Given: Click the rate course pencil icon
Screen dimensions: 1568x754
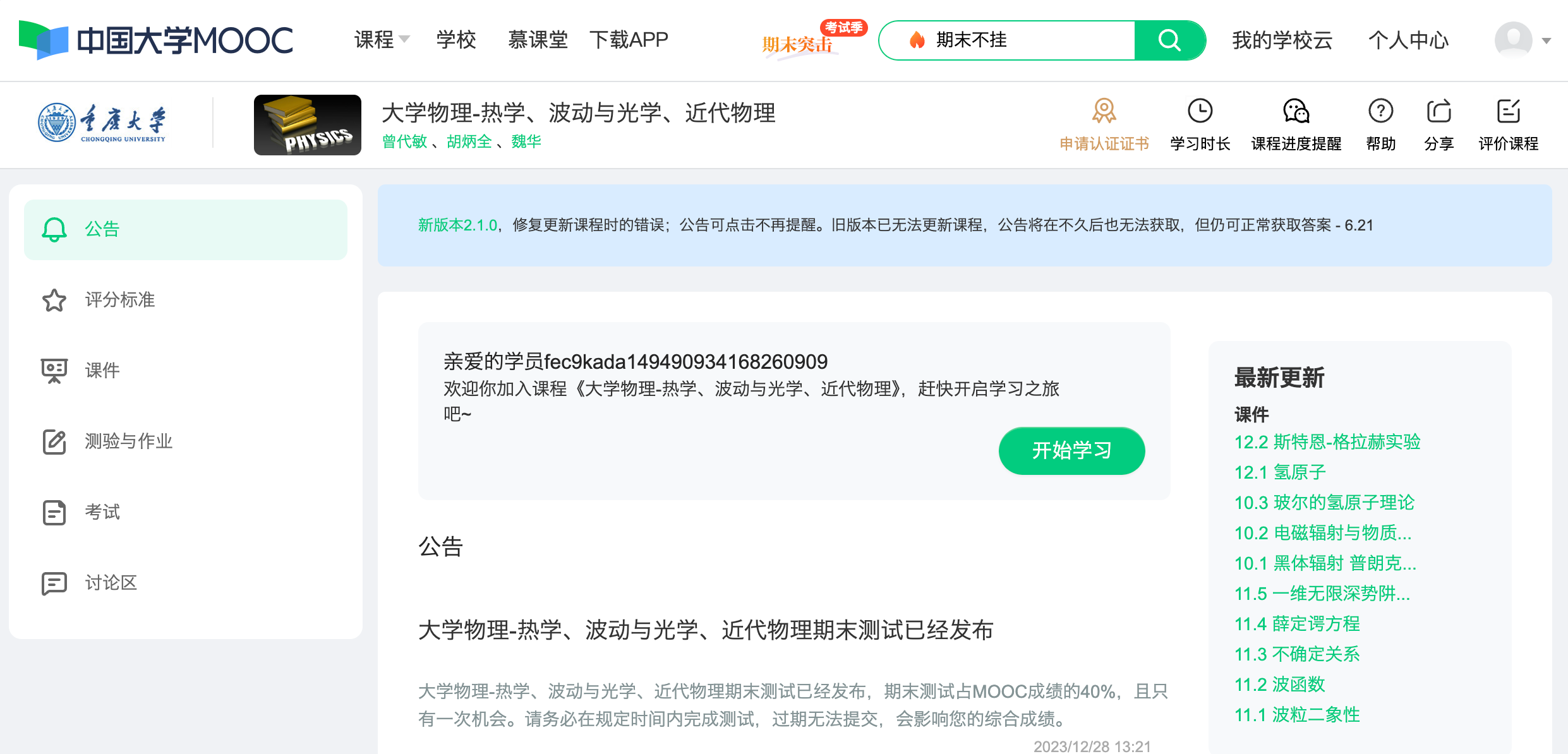Looking at the screenshot, I should (1508, 111).
